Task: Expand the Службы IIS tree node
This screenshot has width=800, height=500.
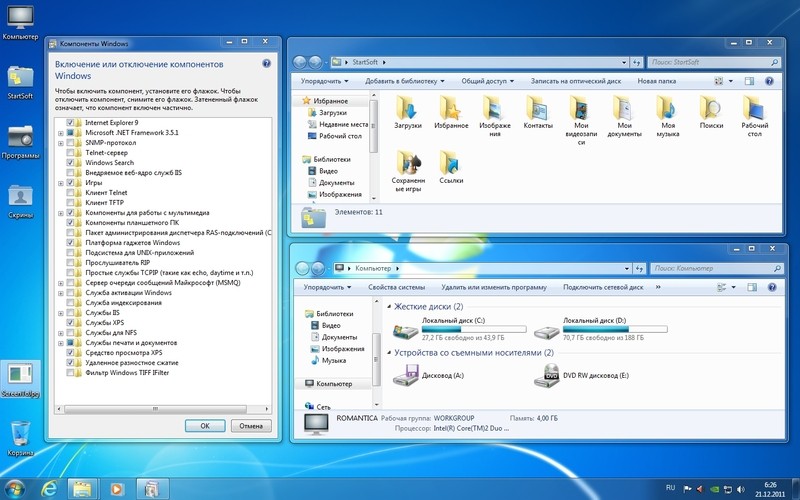Action: pos(61,313)
